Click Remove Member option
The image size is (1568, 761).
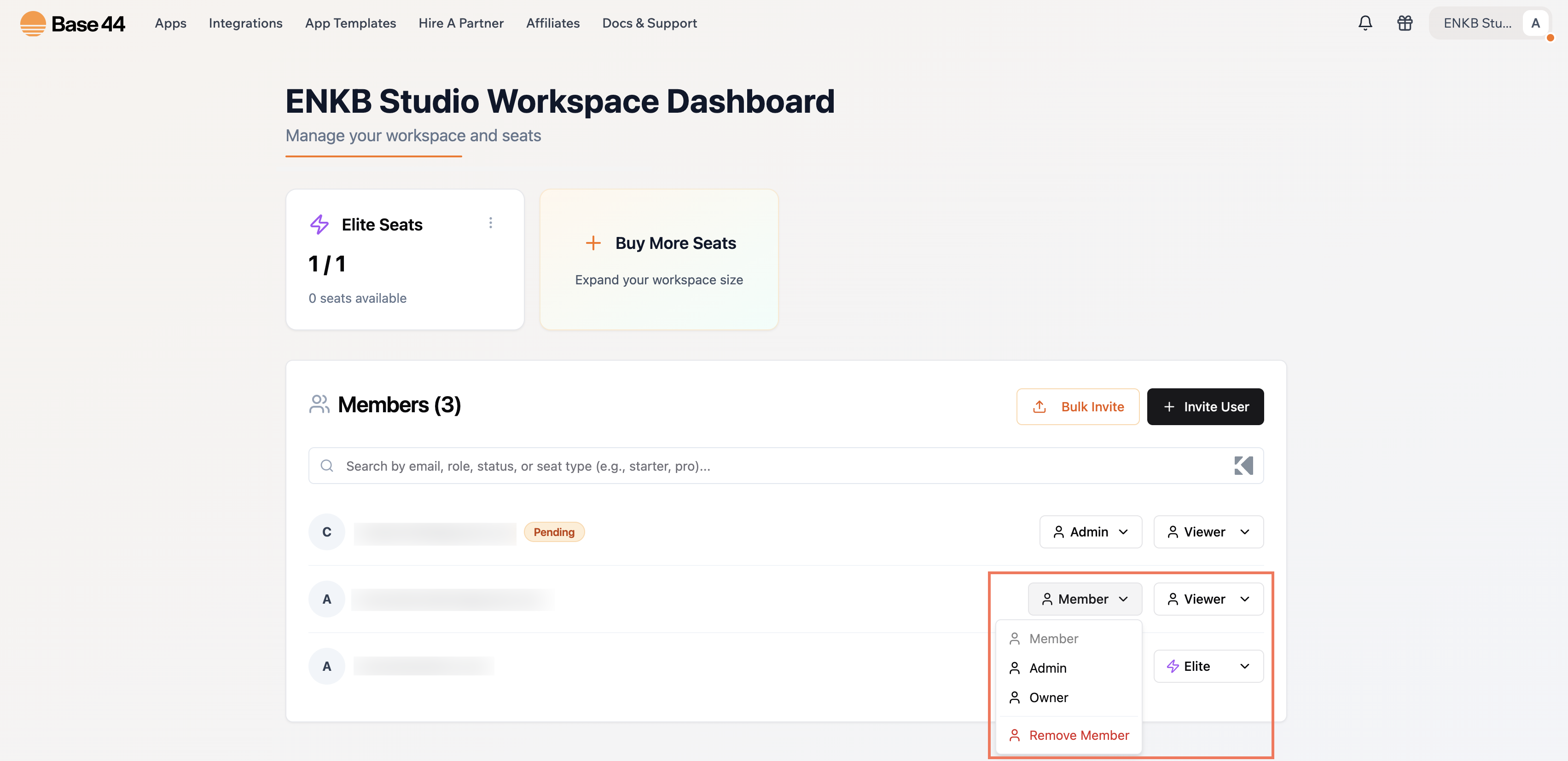1078,735
